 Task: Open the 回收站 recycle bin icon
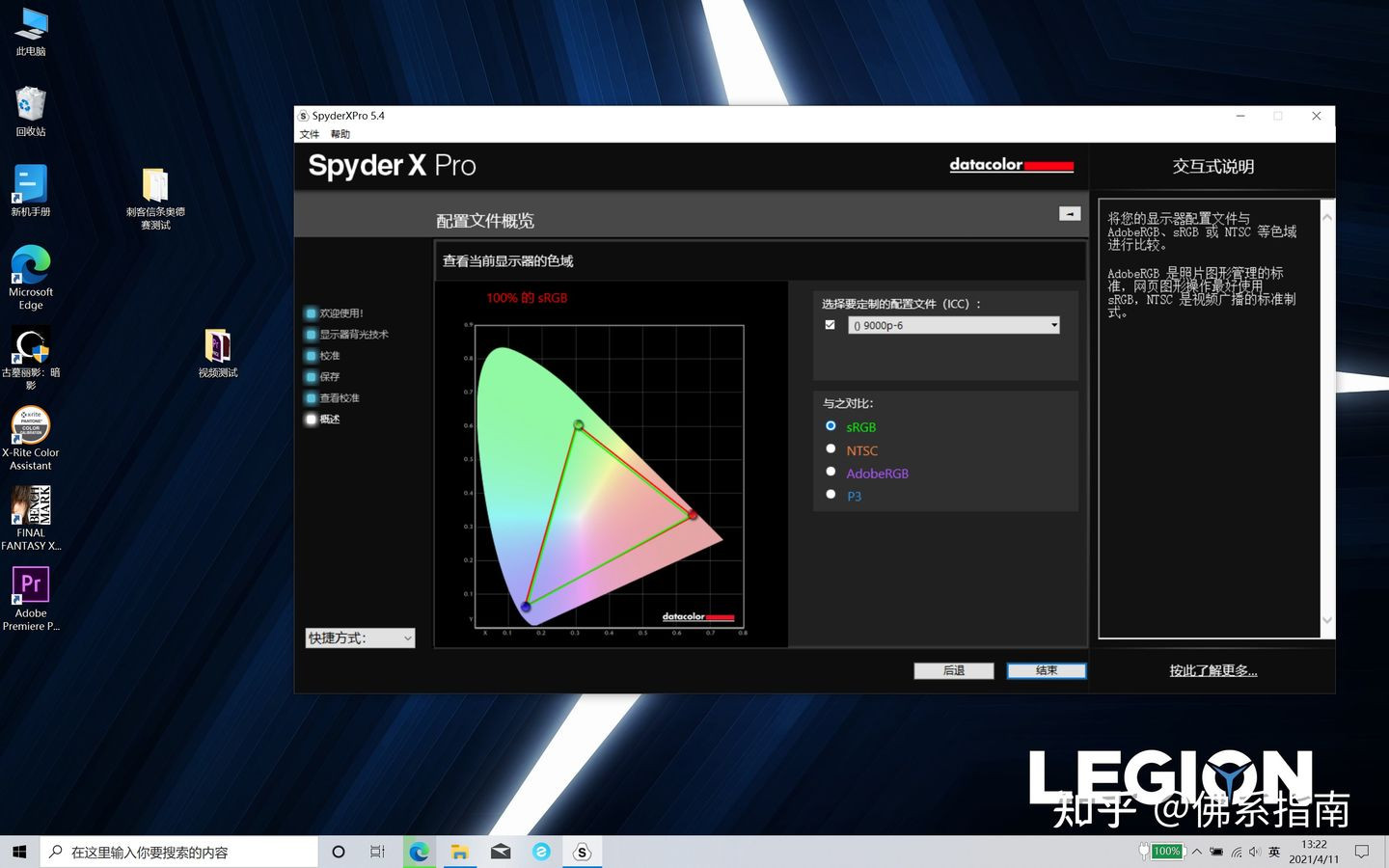[x=31, y=111]
